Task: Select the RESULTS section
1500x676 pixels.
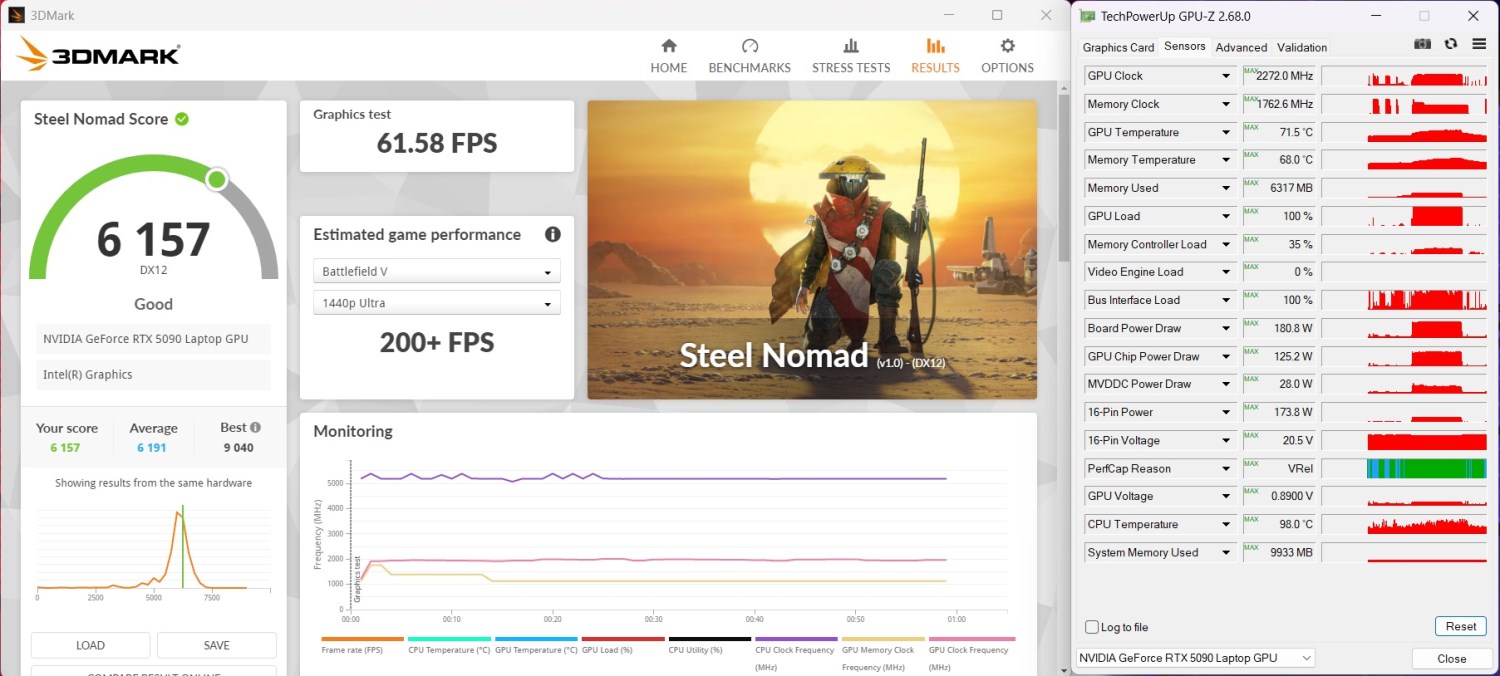Action: point(935,56)
